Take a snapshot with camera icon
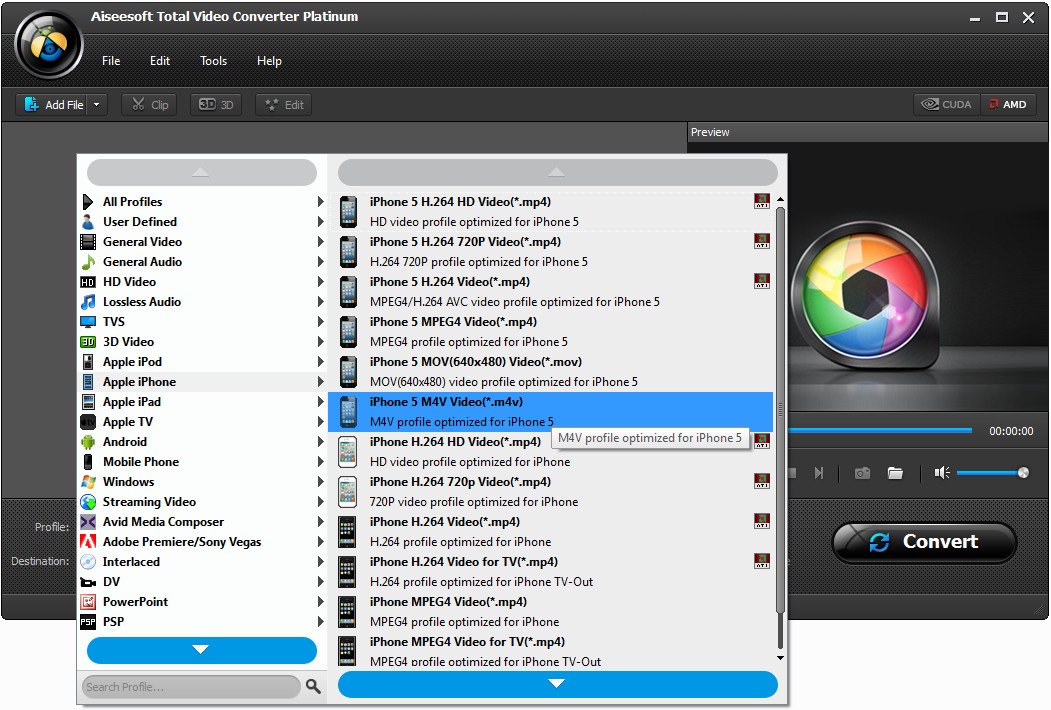This screenshot has height=710, width=1051. point(862,473)
